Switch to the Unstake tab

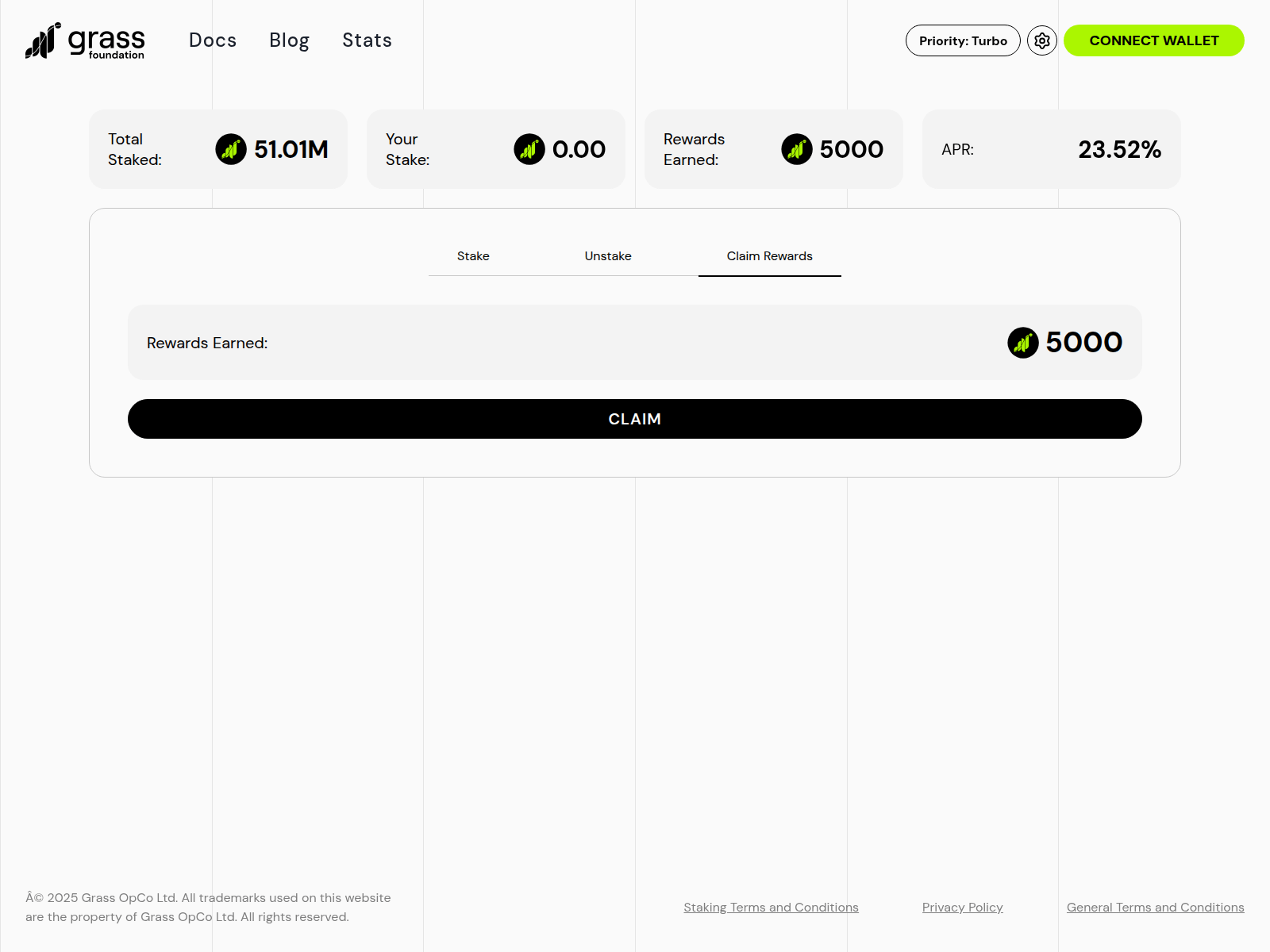[608, 256]
